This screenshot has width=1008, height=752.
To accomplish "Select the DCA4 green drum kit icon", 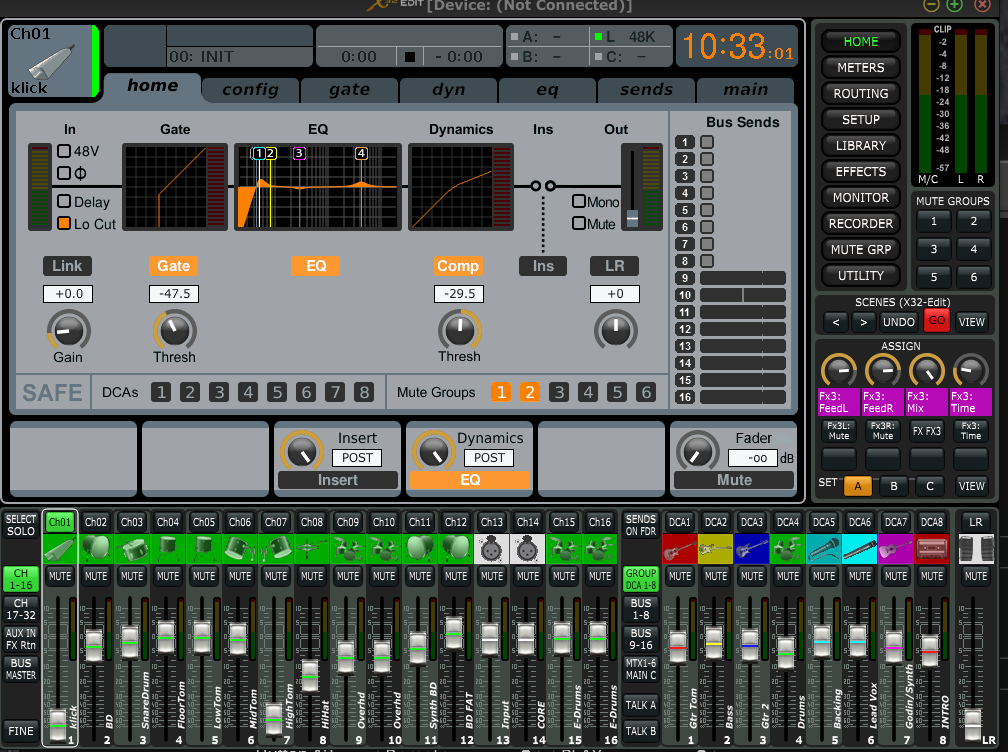I will (788, 550).
